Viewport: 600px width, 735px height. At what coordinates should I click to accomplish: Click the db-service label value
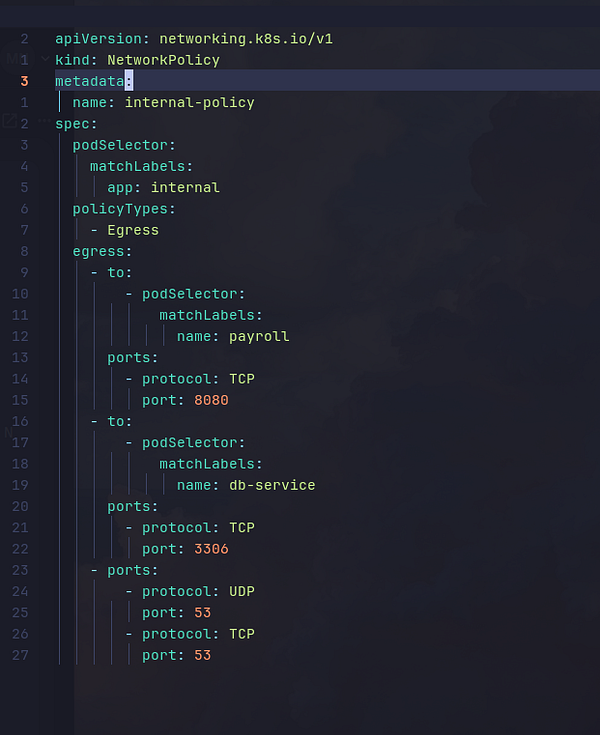272,485
